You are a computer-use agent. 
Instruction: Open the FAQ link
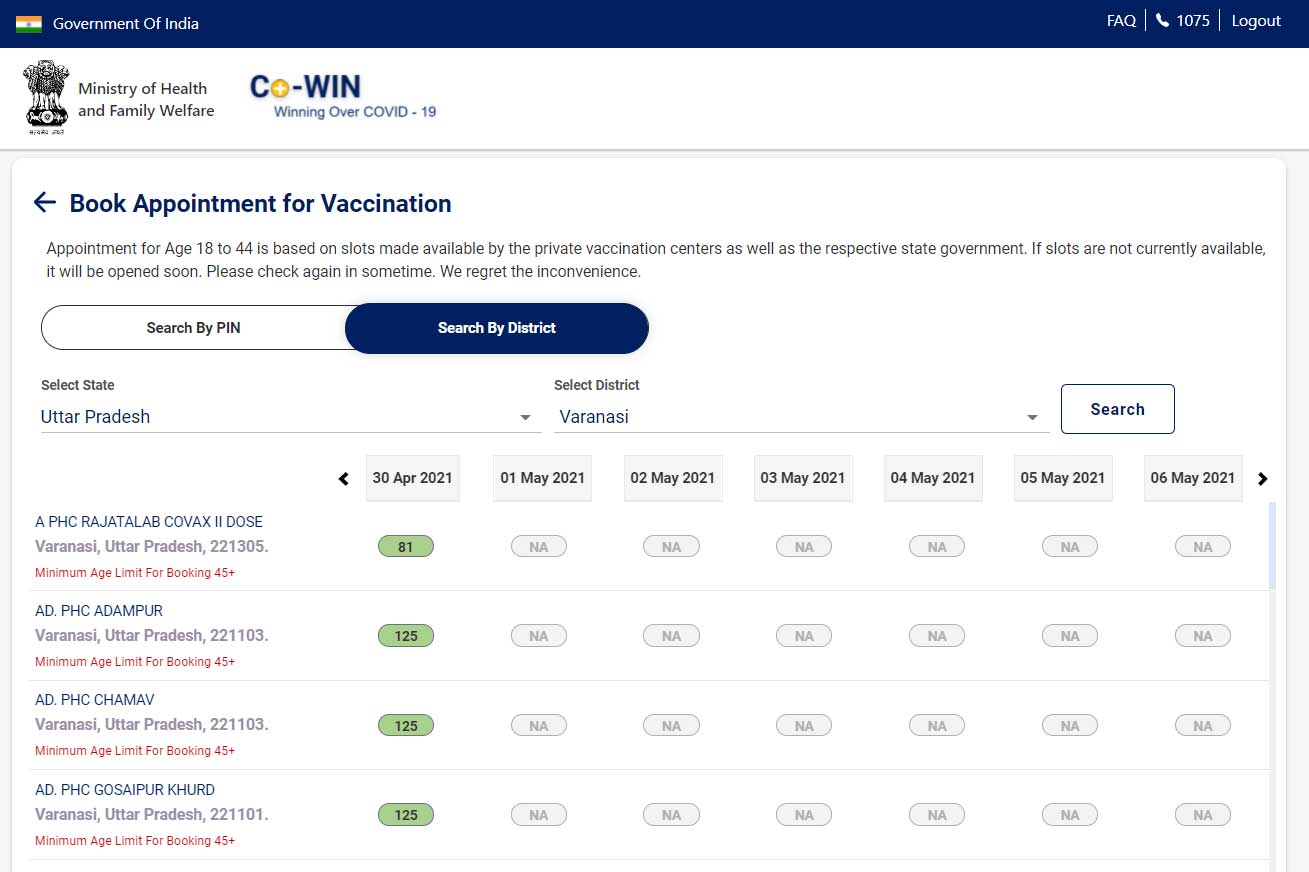click(1121, 21)
